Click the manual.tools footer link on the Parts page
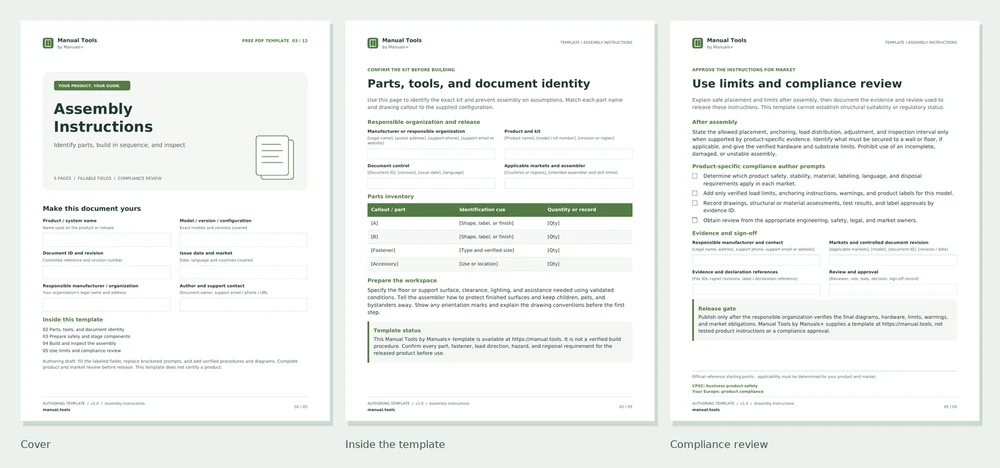This screenshot has height=468, width=1000. (381, 410)
